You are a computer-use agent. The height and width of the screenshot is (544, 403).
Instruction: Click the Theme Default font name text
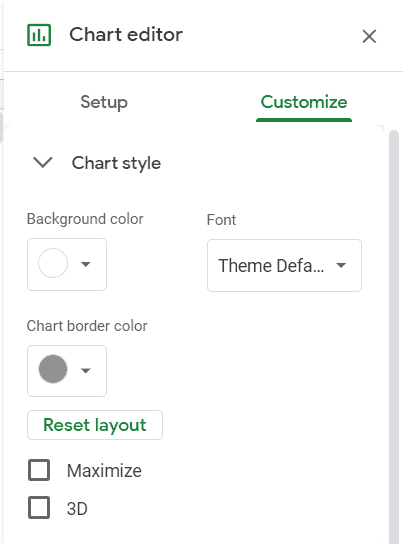click(x=271, y=266)
